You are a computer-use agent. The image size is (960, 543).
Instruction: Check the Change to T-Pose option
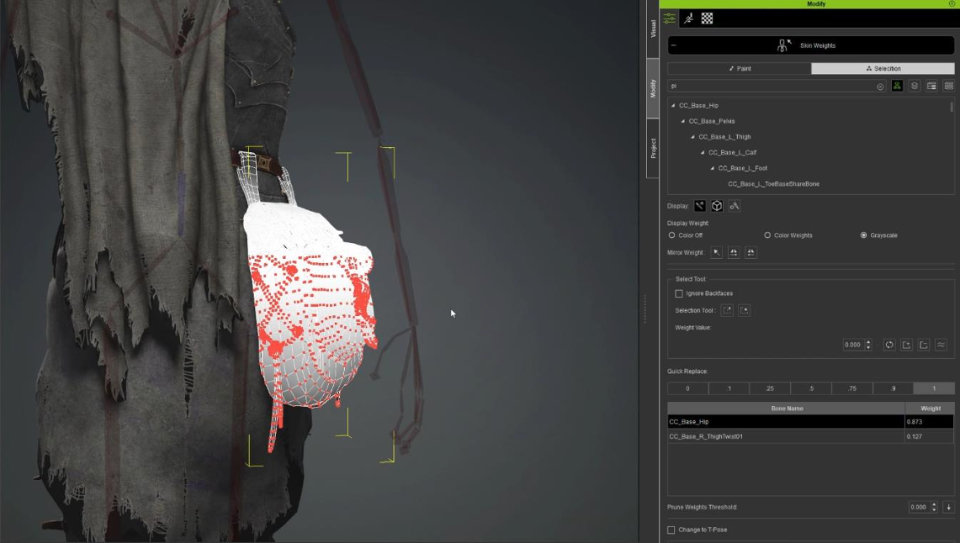(671, 530)
